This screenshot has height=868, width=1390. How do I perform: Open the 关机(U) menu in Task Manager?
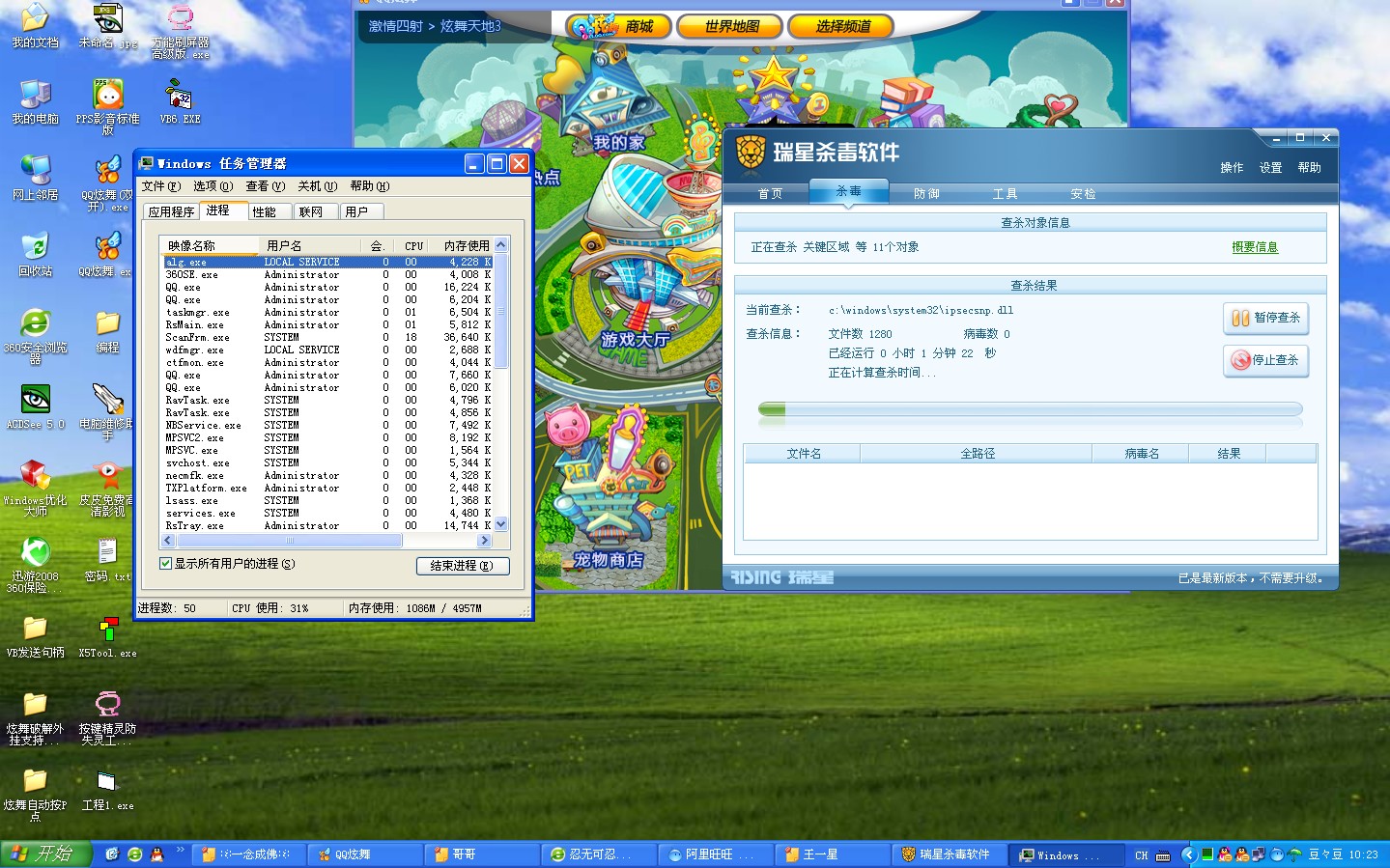coord(317,186)
